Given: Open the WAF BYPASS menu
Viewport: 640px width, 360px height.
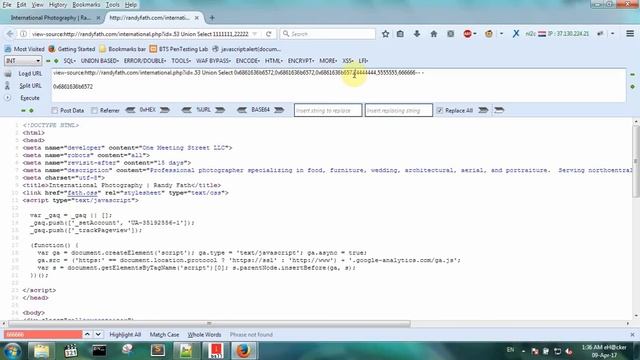Looking at the screenshot, I should pos(213,61).
